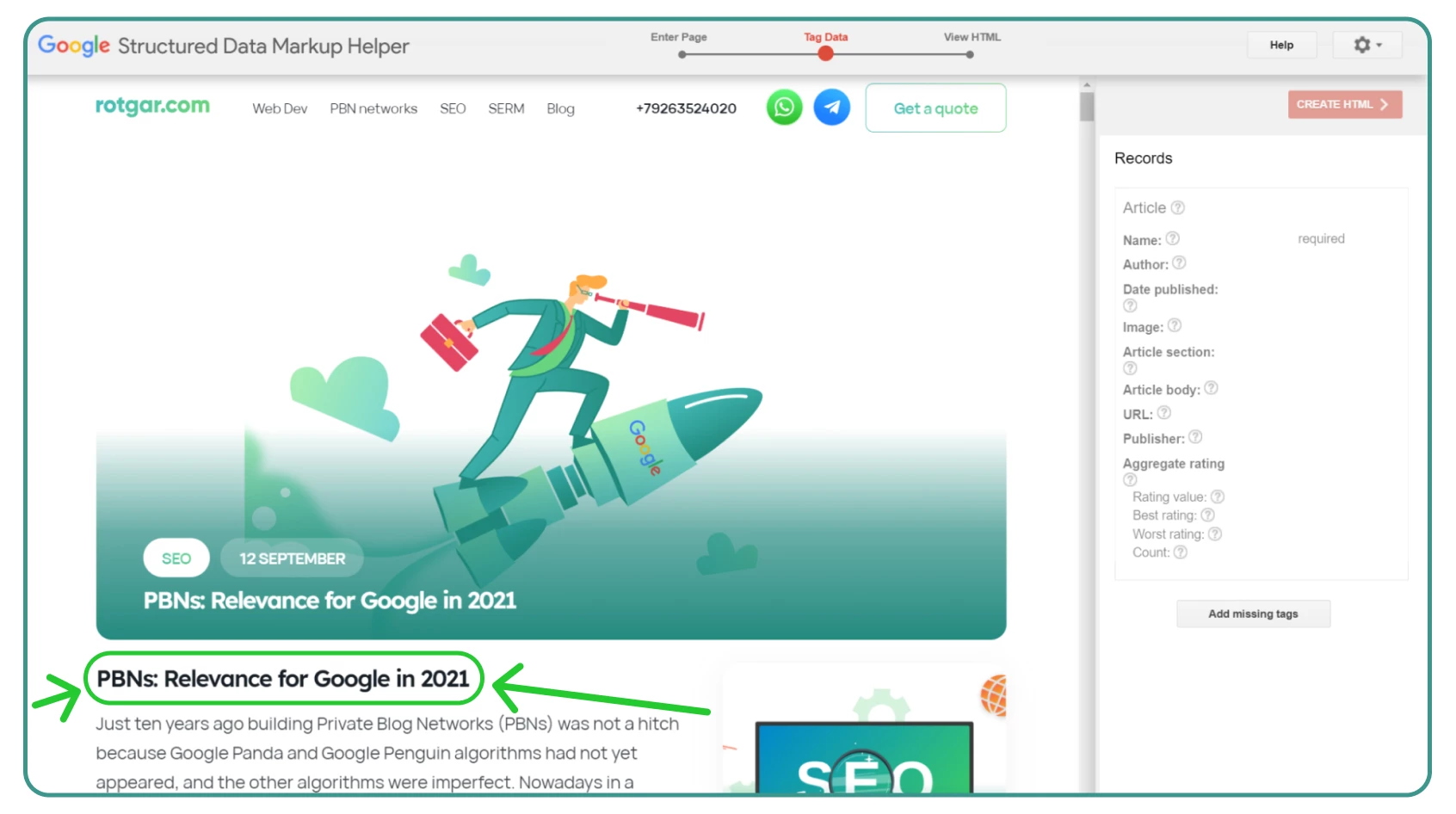The height and width of the screenshot is (814, 1456).
Task: Click help icon beside Image field
Action: (1175, 325)
